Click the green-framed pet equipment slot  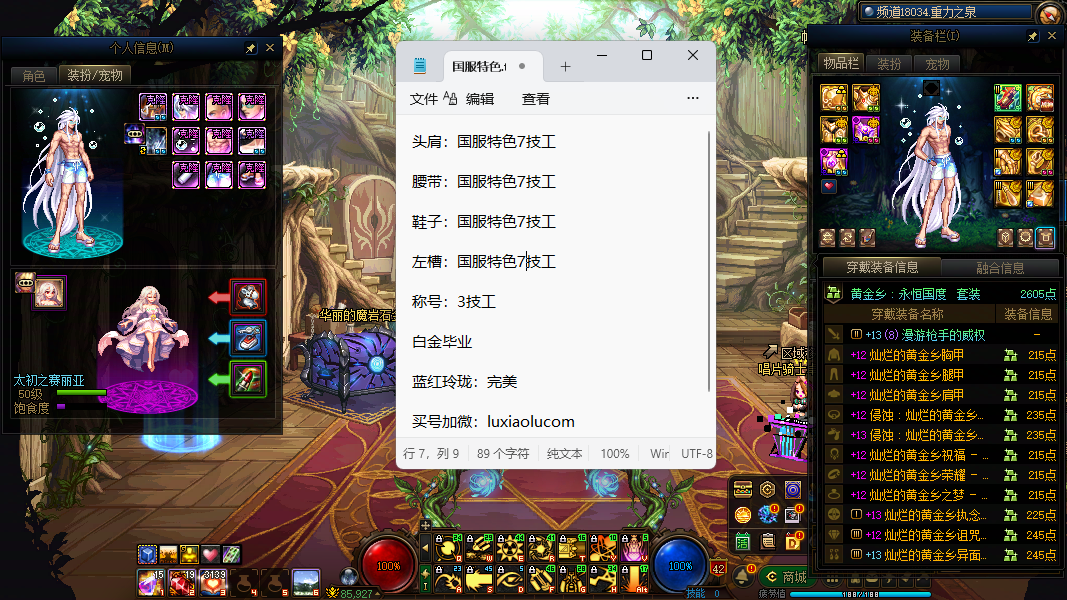tap(248, 379)
